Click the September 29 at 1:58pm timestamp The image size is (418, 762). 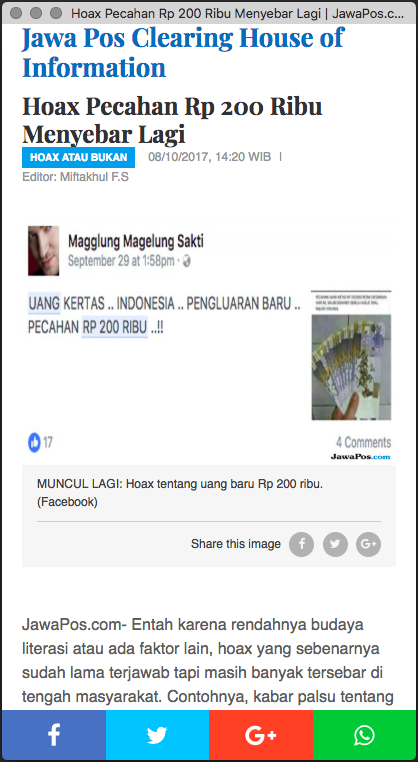tap(121, 261)
